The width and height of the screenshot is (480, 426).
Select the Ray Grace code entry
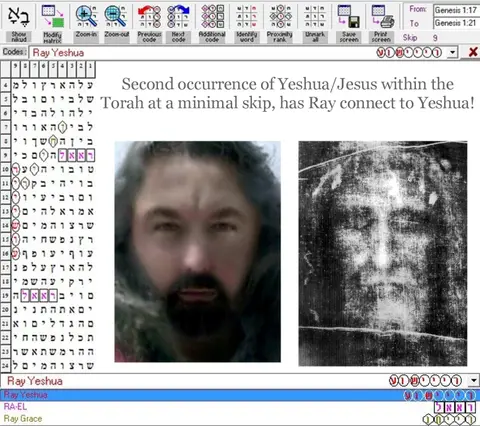coord(240,419)
